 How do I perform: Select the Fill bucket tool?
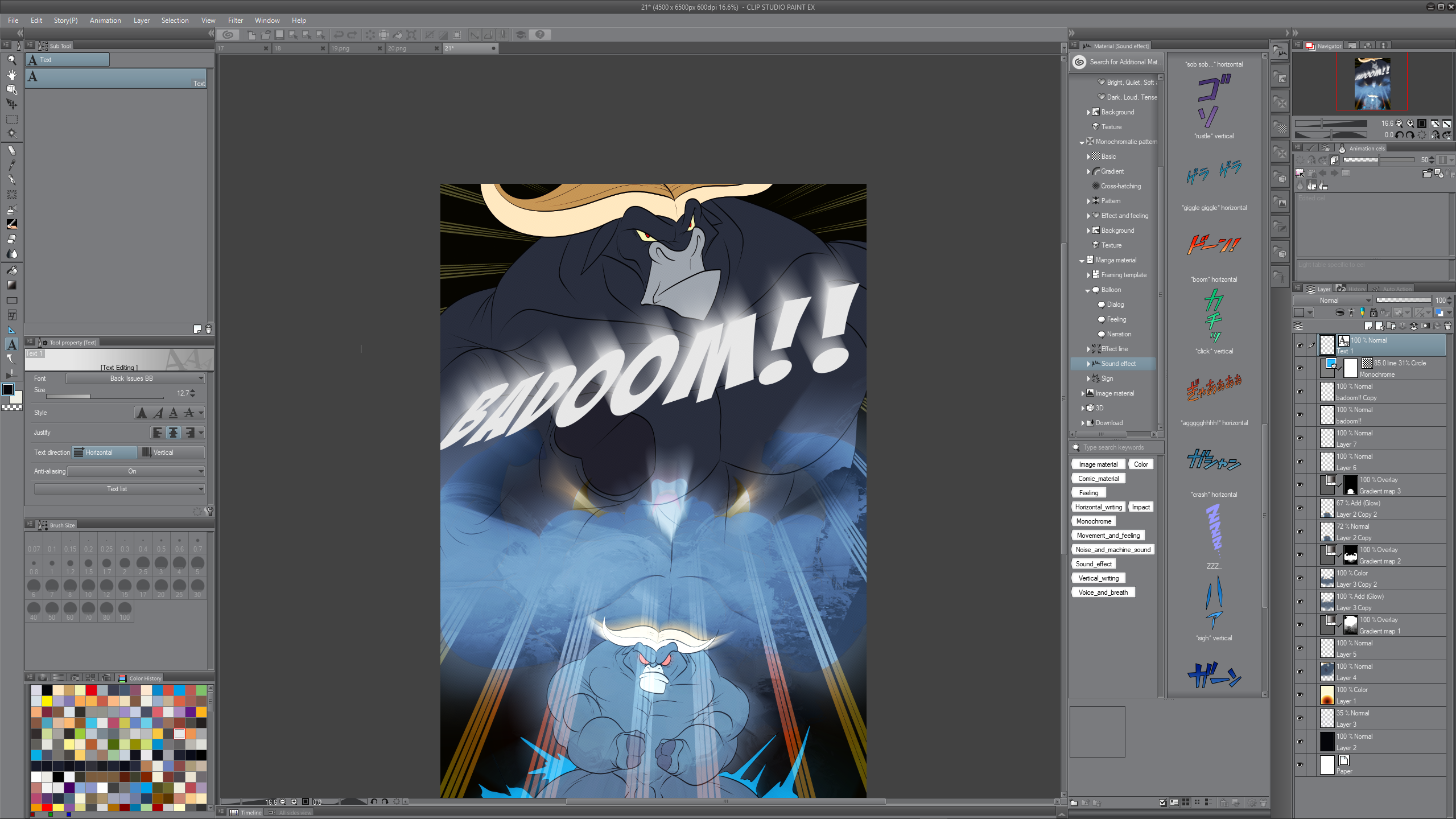click(x=11, y=270)
